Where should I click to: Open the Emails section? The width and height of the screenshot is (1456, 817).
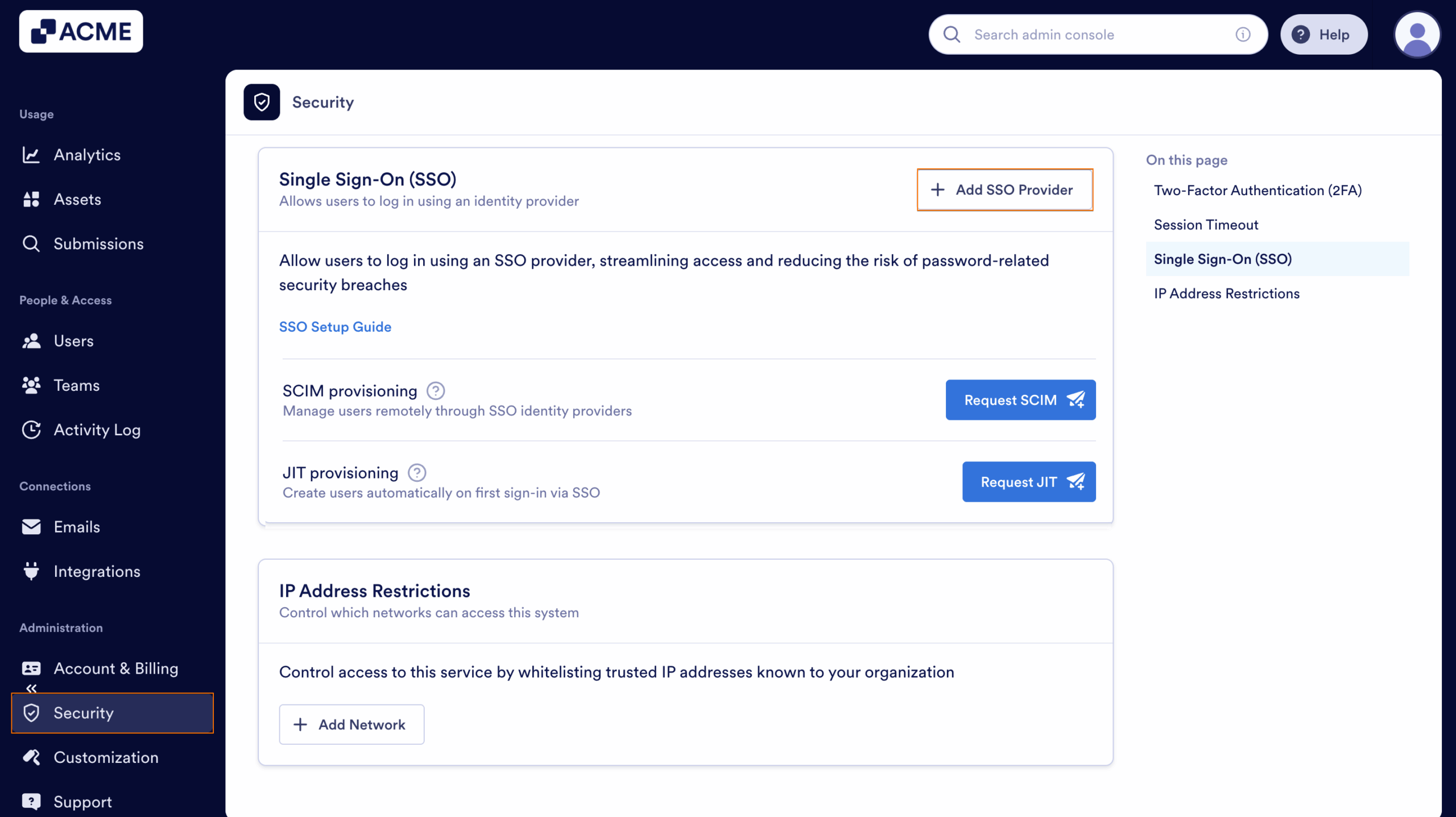76,527
